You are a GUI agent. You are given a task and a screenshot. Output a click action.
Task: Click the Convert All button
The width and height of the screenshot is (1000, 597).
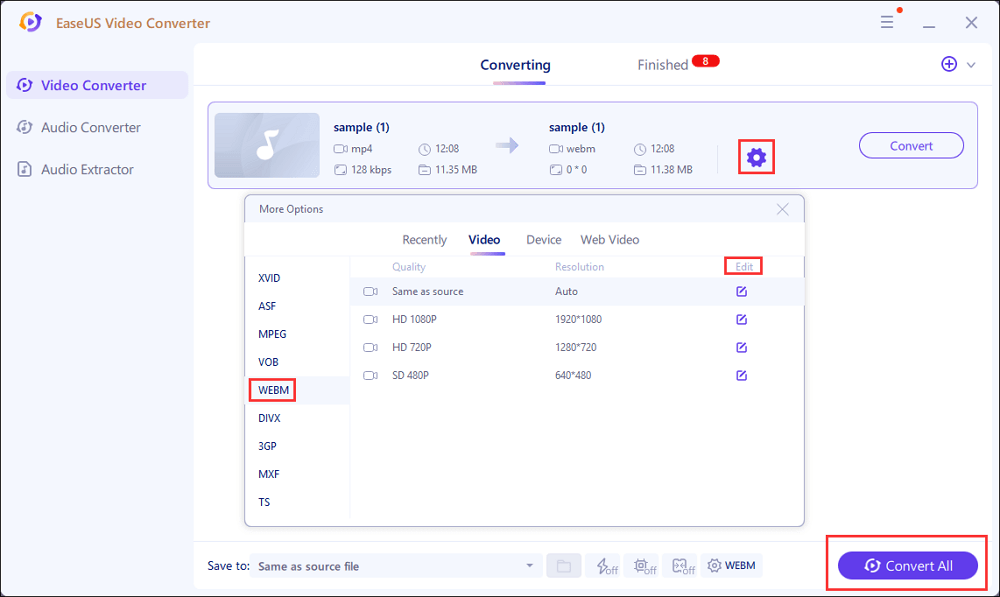[x=909, y=566]
